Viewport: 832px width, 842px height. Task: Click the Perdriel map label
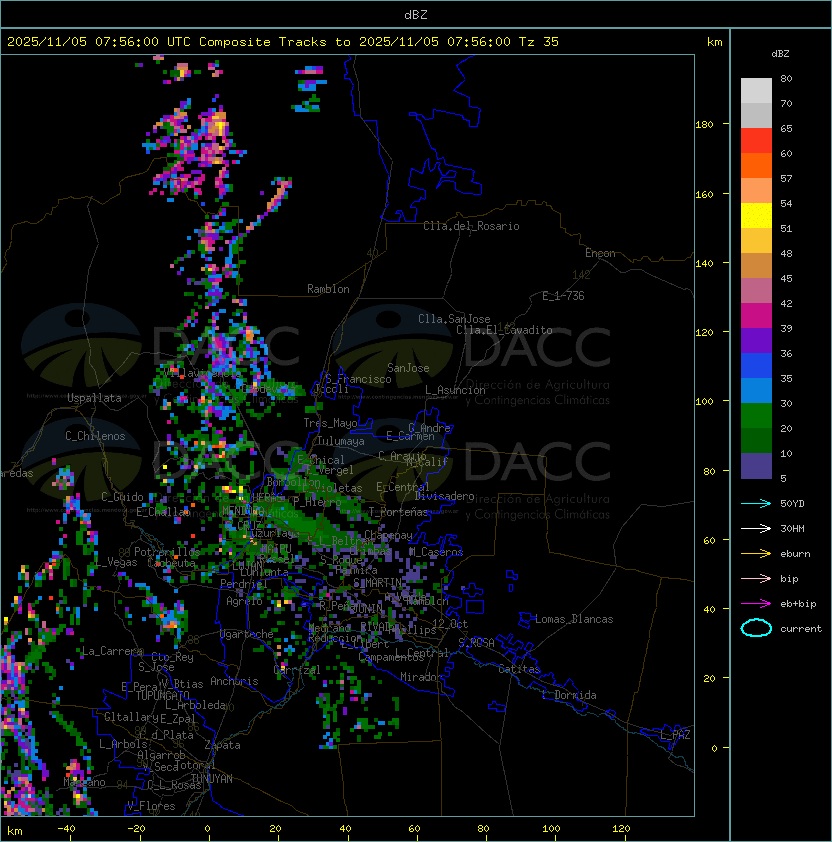[243, 583]
